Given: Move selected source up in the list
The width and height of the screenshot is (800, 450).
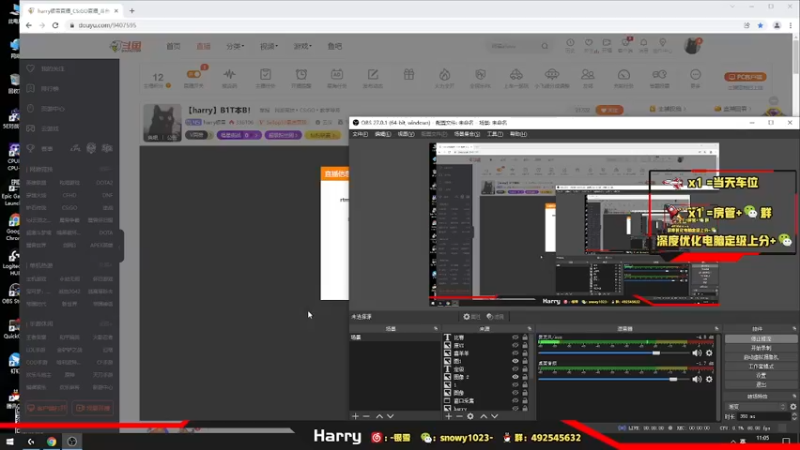Looking at the screenshot, I should [484, 416].
